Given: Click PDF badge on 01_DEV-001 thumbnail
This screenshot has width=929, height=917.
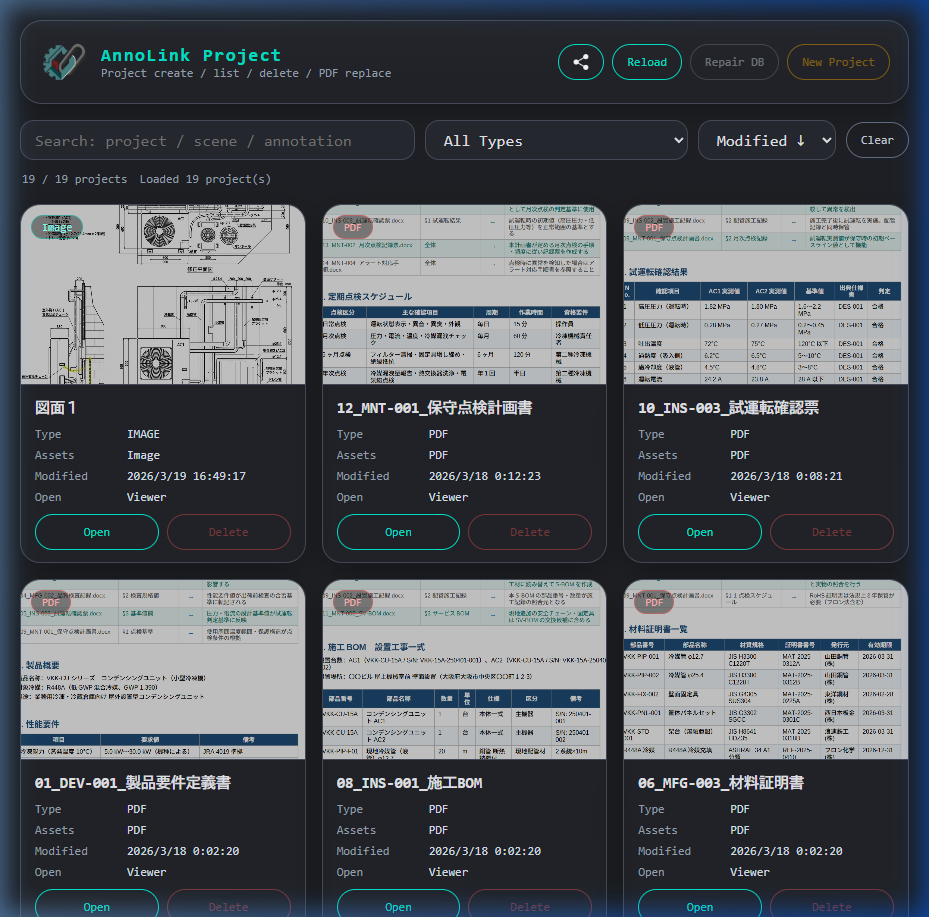Looking at the screenshot, I should [51, 603].
